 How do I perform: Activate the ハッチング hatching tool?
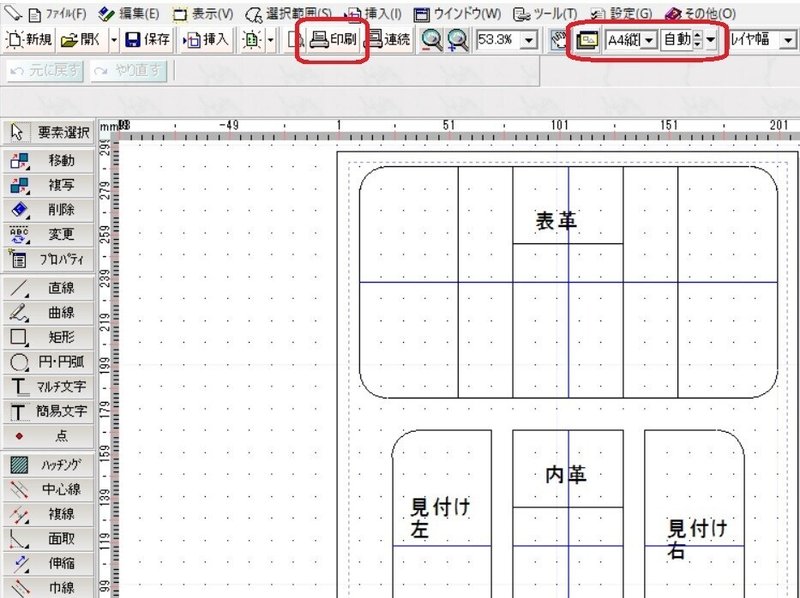point(49,465)
